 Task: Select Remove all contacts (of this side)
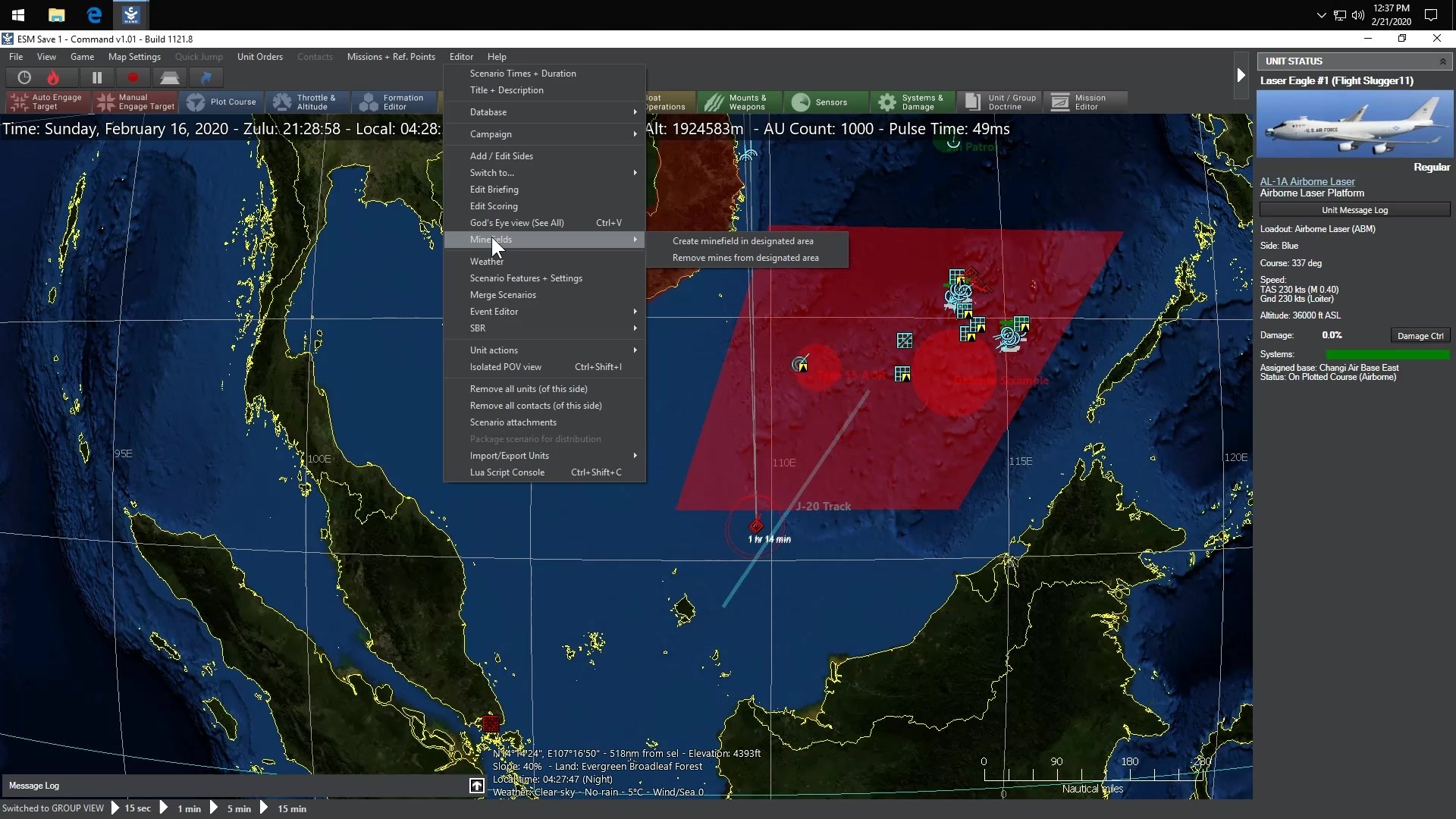tap(544, 406)
